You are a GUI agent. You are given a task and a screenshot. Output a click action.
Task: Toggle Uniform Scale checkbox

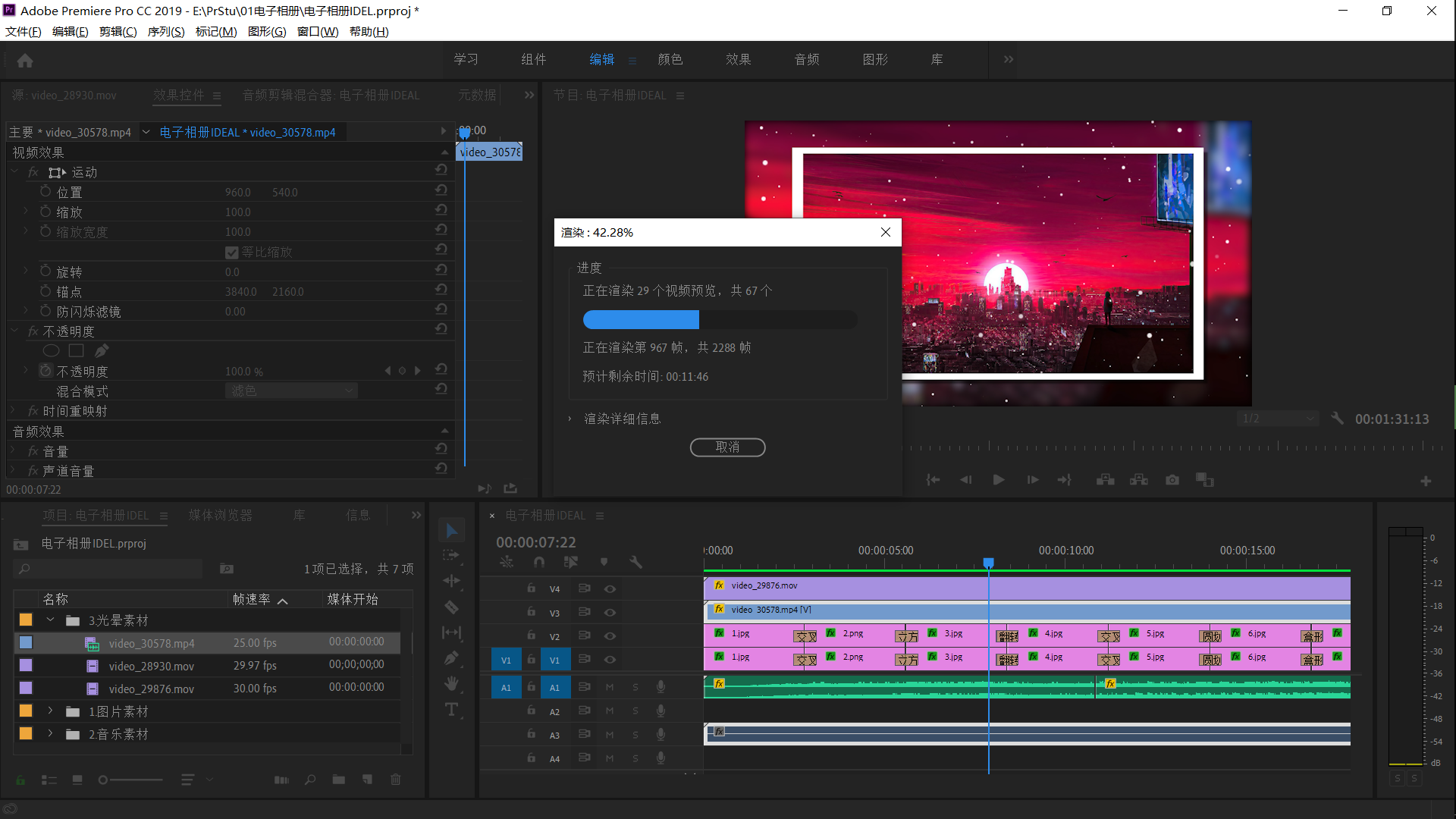click(232, 253)
